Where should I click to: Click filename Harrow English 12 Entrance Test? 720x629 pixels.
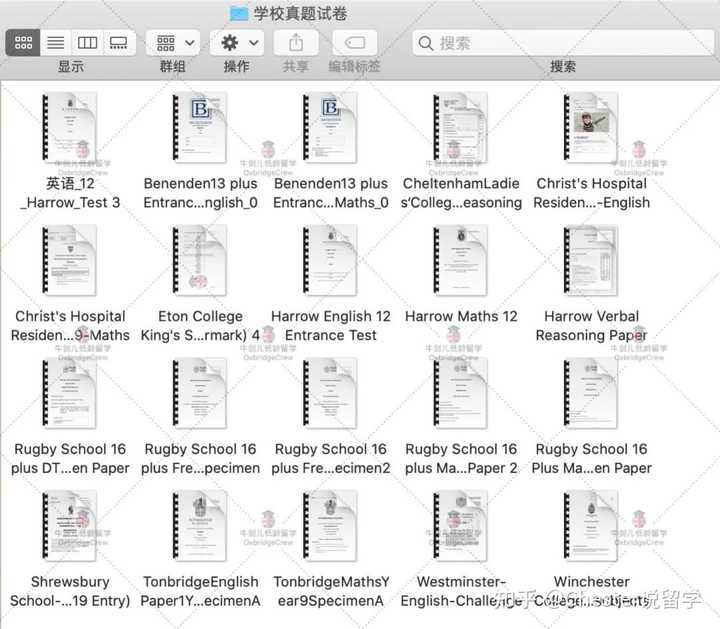(331, 326)
